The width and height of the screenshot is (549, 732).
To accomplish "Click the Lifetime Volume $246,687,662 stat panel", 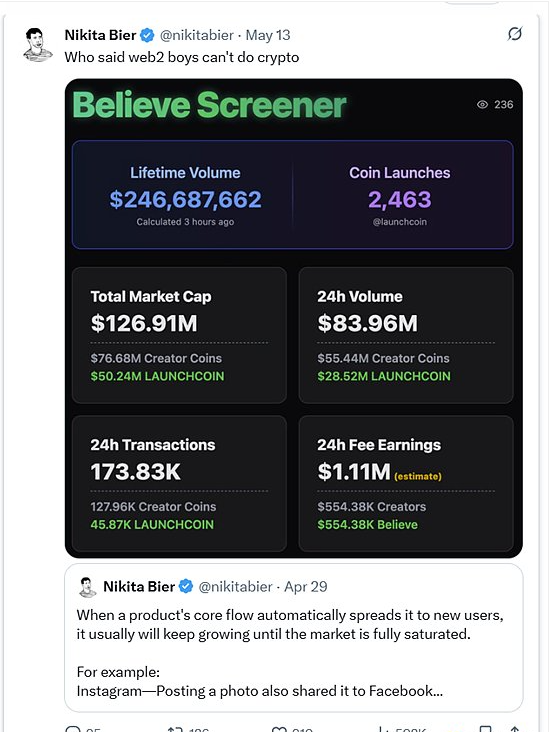I will 185,195.
